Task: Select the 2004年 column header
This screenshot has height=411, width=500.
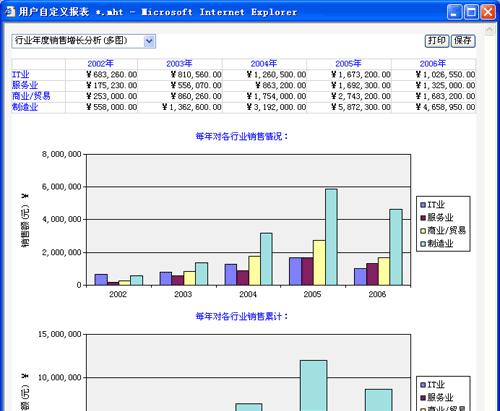Action: pos(264,63)
